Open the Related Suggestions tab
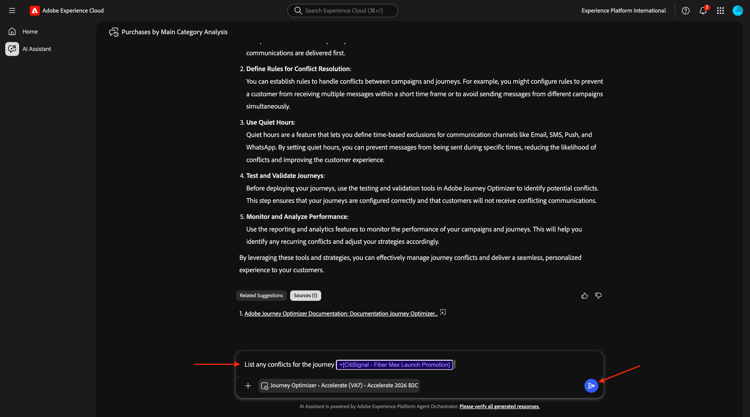Image resolution: width=750 pixels, height=417 pixels. (x=261, y=296)
